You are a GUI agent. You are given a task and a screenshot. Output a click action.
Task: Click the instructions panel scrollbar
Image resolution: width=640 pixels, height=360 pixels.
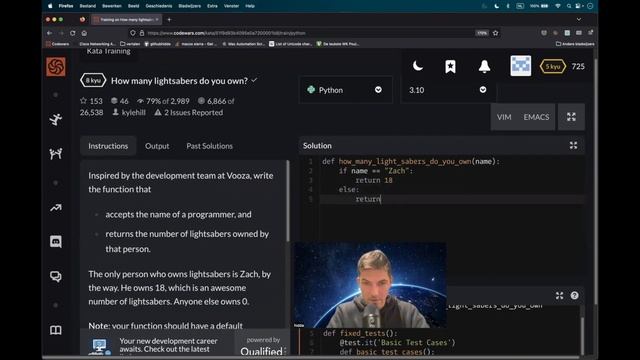click(288, 200)
